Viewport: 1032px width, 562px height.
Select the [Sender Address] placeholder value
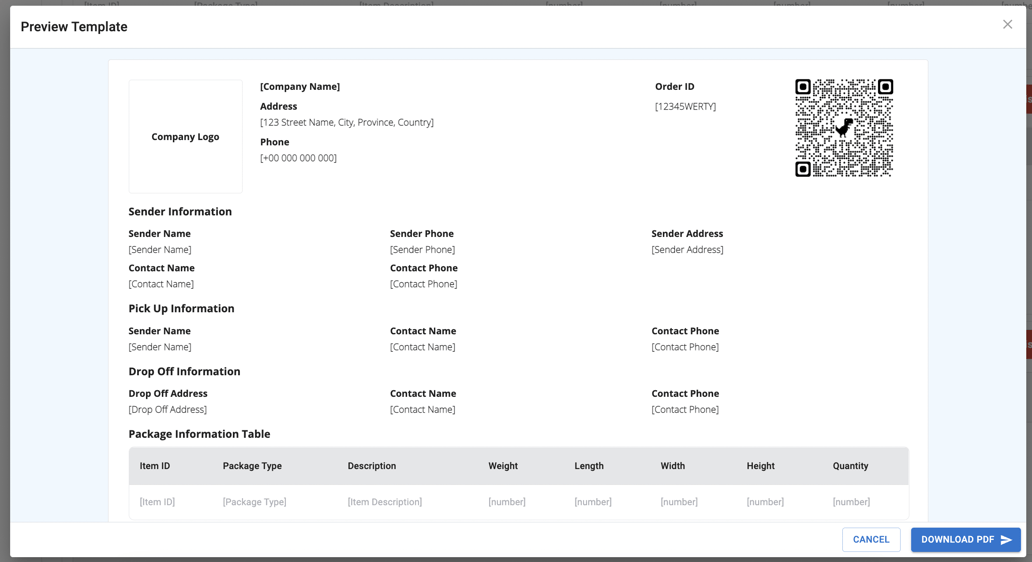(687, 250)
